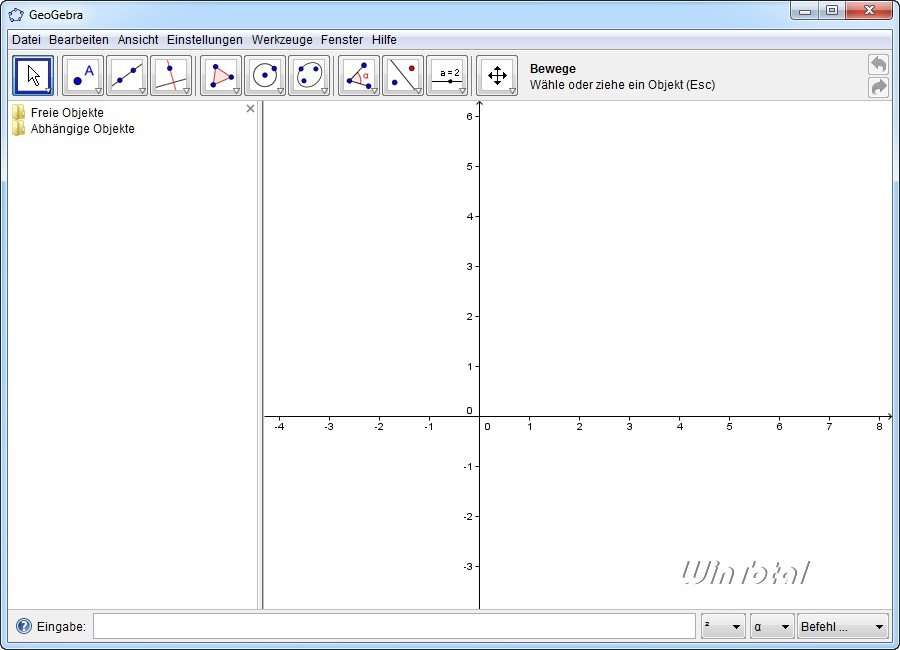Select the Circle tool

pos(264,75)
